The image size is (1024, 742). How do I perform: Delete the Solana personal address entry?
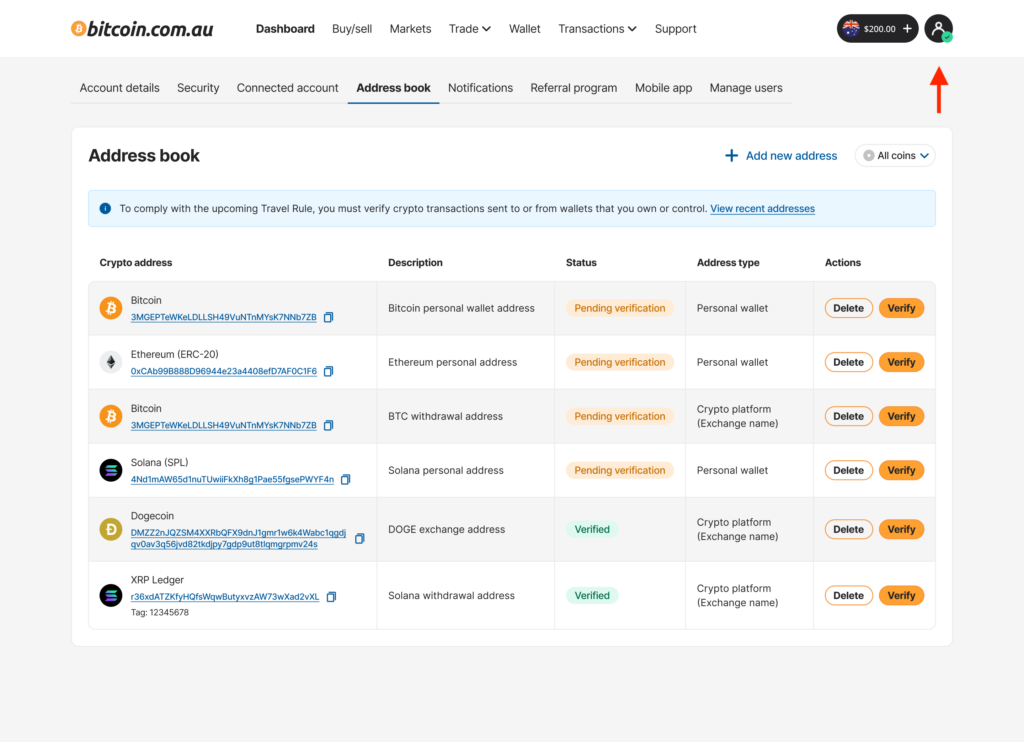tap(848, 470)
